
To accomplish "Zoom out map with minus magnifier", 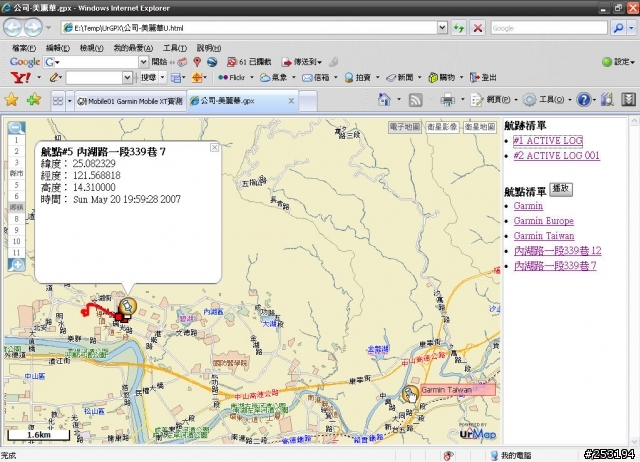I will click(x=16, y=128).
